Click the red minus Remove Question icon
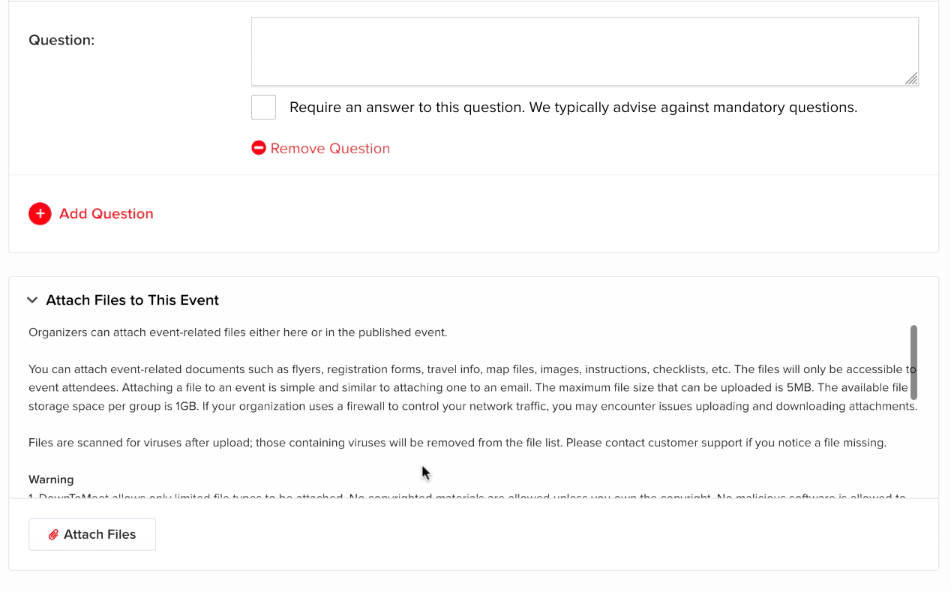The image size is (951, 591). click(x=258, y=148)
